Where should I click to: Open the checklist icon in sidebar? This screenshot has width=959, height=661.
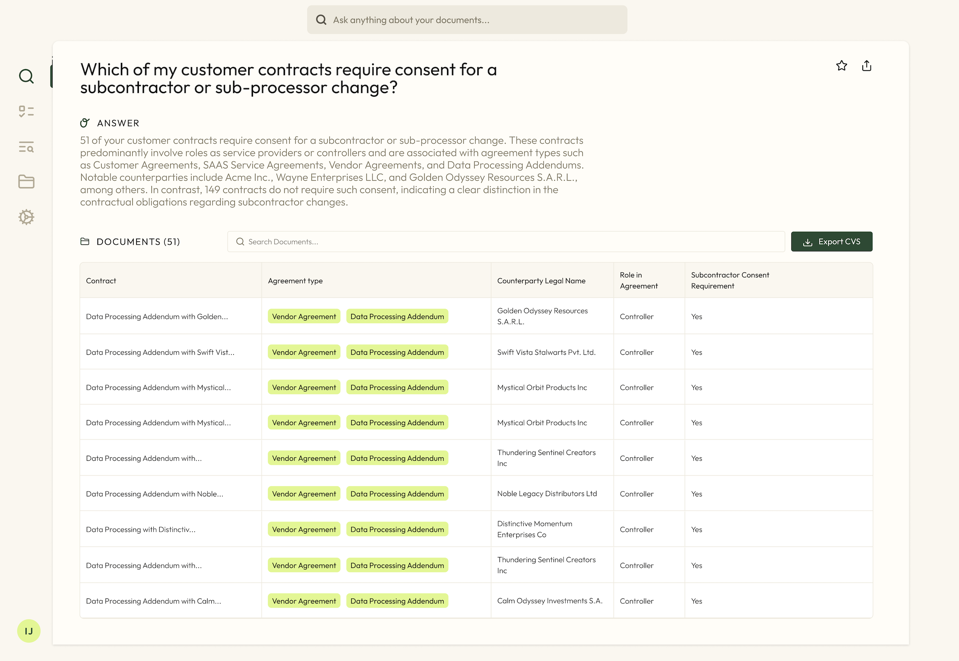[26, 112]
